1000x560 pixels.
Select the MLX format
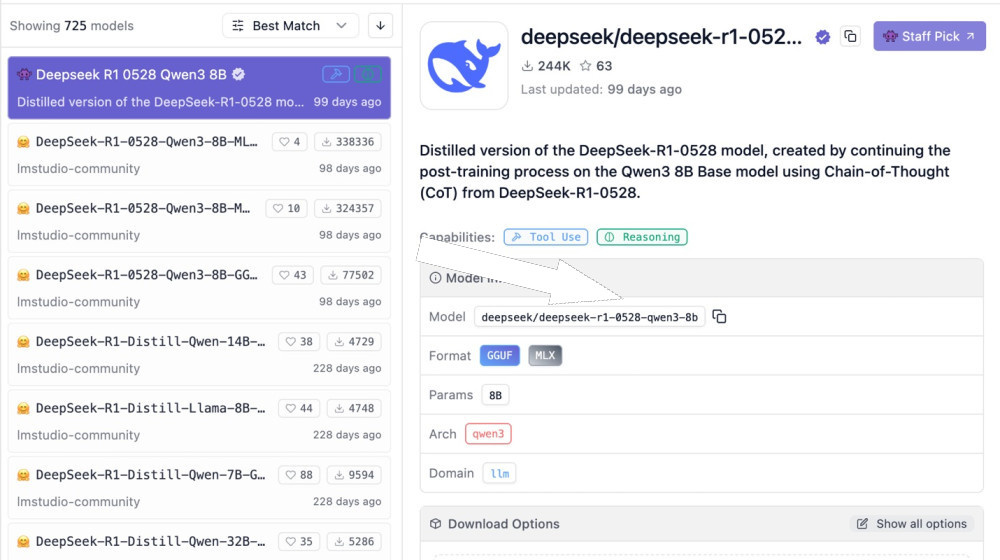point(545,355)
